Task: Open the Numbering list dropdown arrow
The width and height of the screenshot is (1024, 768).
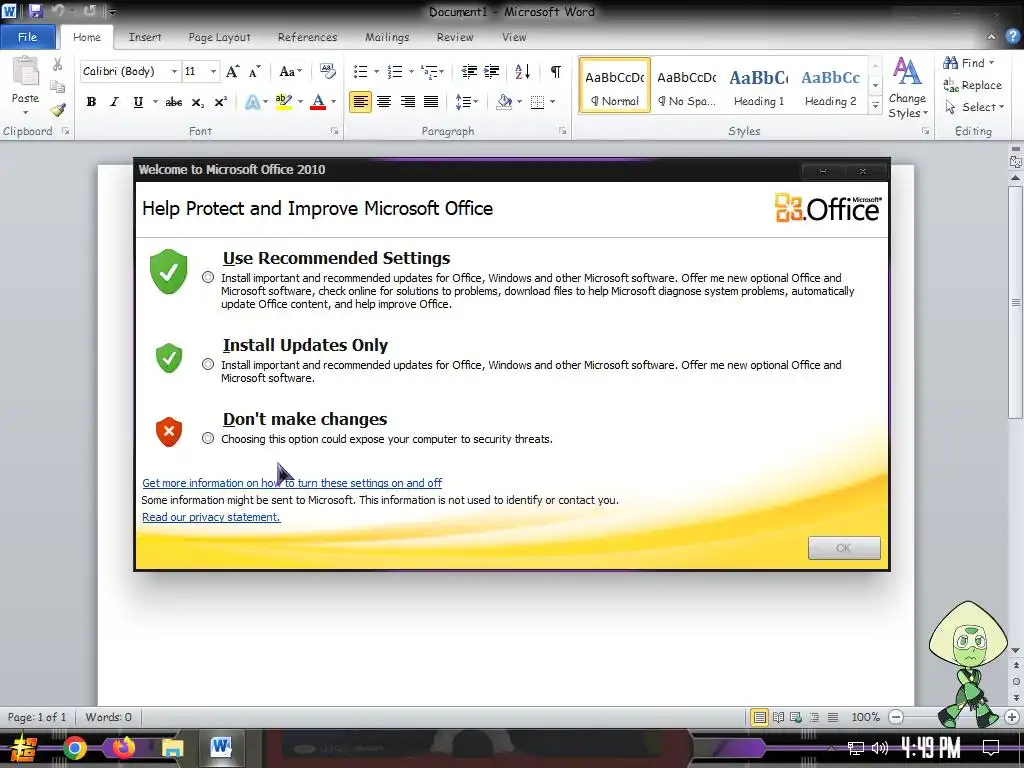Action: (x=411, y=71)
